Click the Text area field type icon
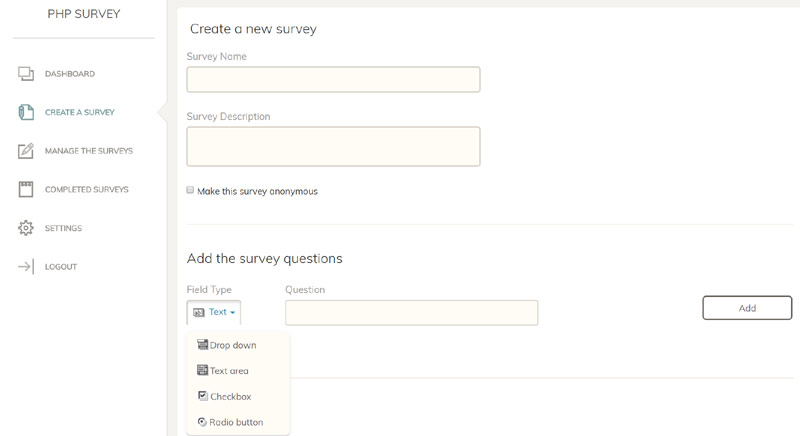The width and height of the screenshot is (800, 436). pyautogui.click(x=203, y=371)
